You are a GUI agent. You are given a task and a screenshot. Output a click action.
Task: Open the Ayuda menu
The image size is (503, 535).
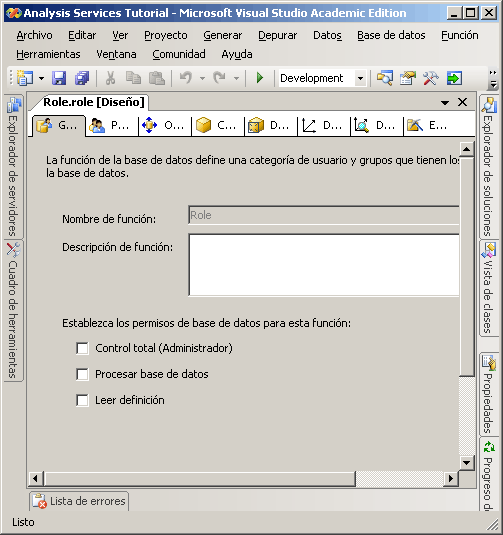237,54
